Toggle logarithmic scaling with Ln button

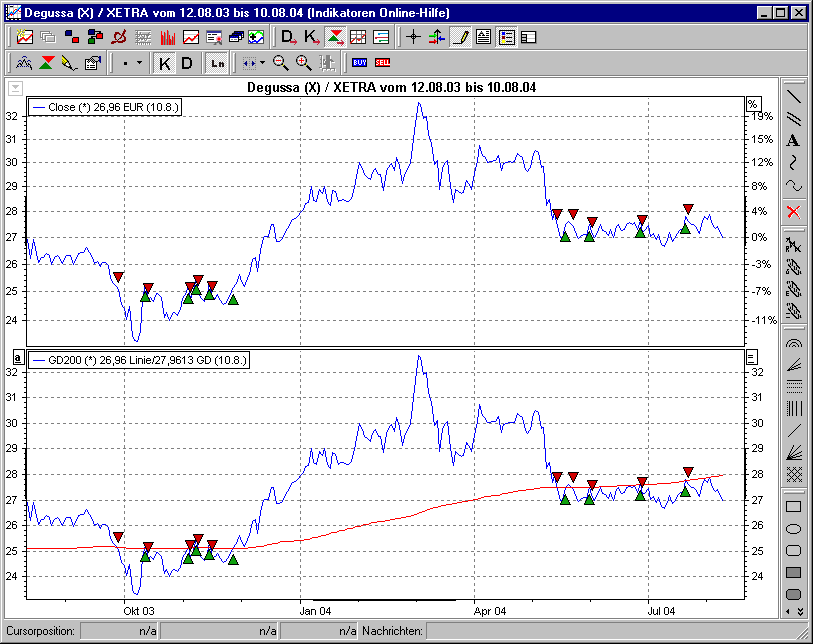(x=216, y=62)
